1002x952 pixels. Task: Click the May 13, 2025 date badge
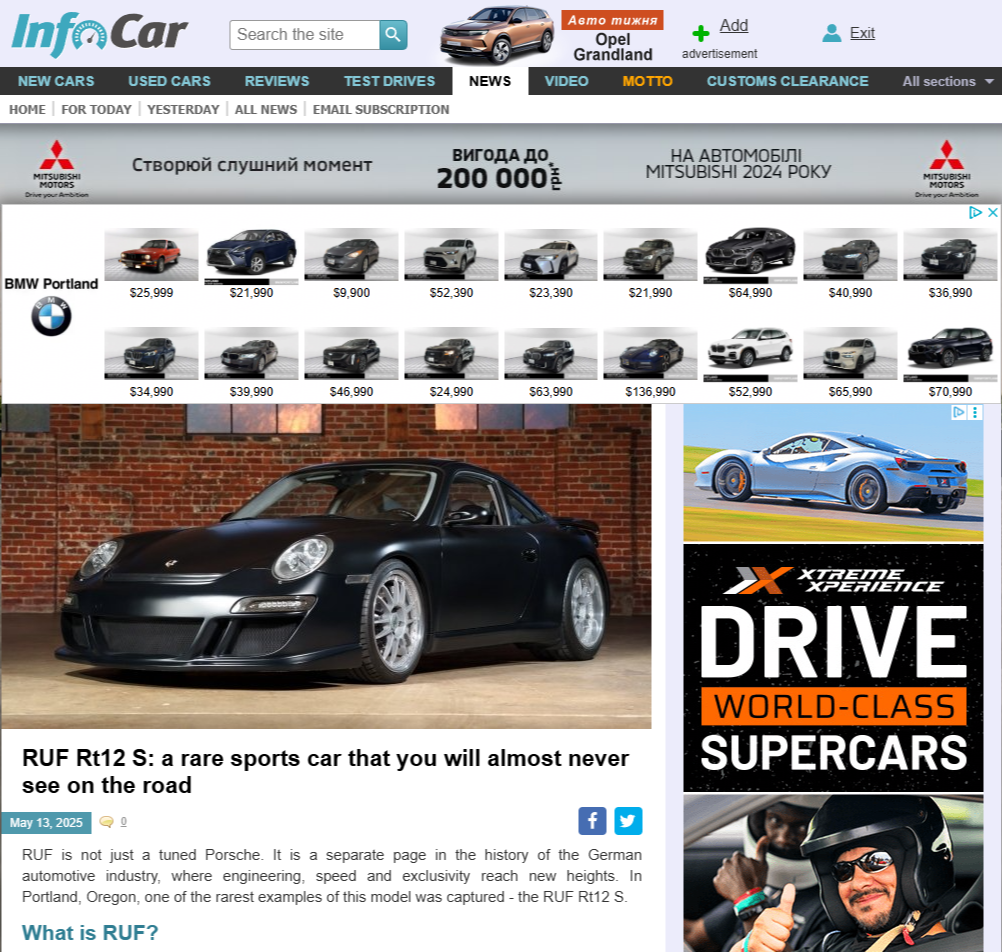pos(46,822)
